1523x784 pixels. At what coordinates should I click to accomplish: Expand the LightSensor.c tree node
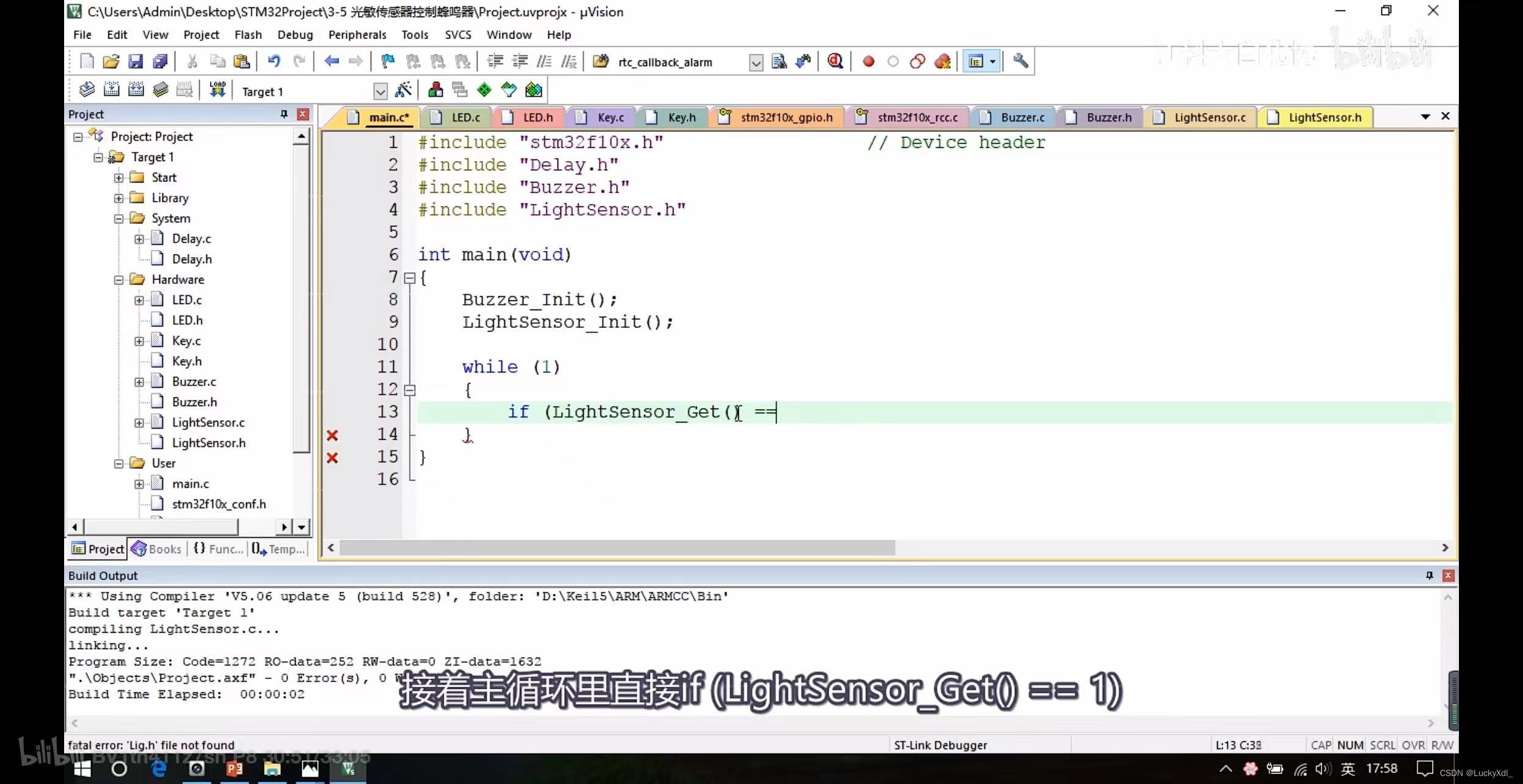pos(139,423)
